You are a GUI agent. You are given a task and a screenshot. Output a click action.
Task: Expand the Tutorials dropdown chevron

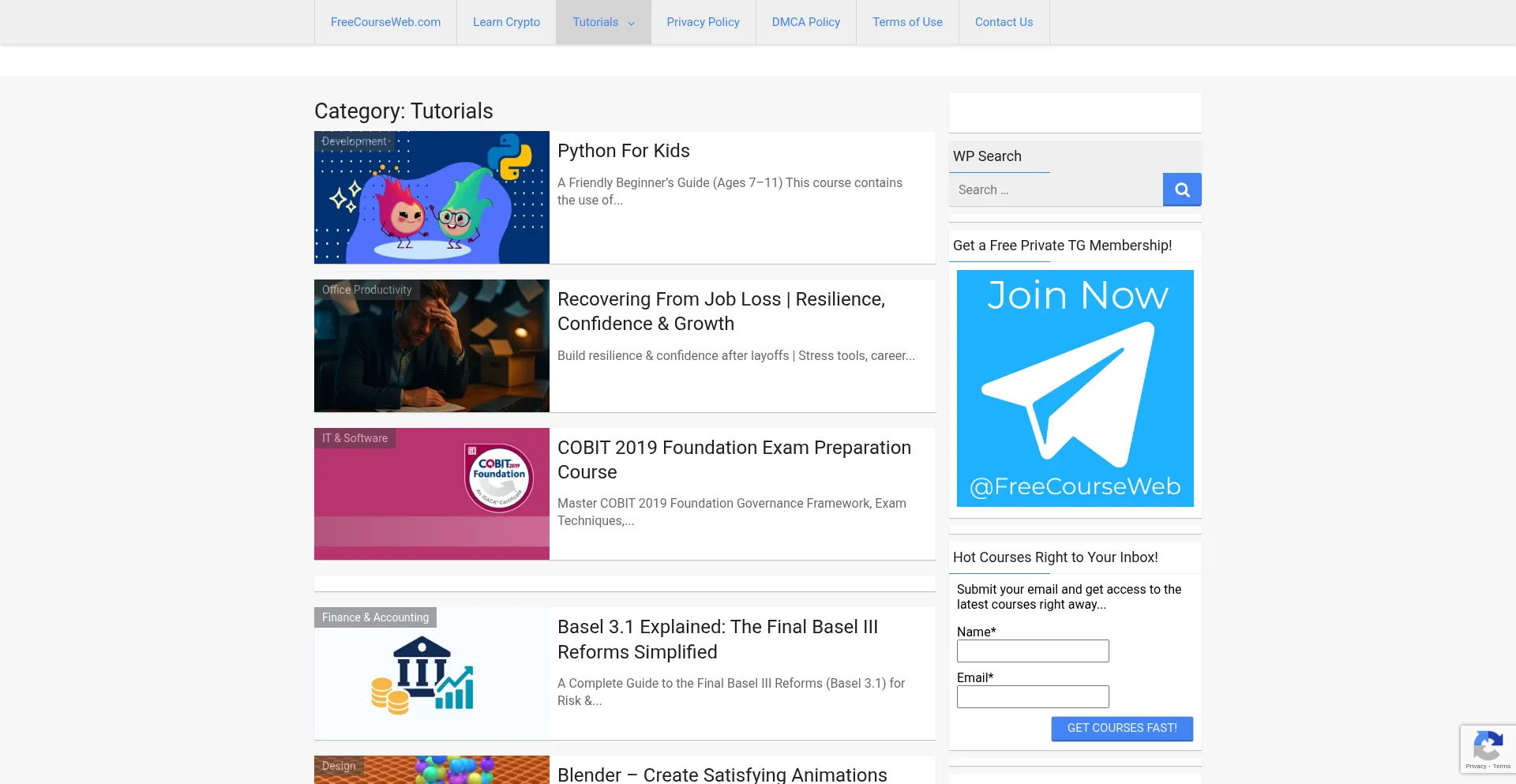coord(631,24)
